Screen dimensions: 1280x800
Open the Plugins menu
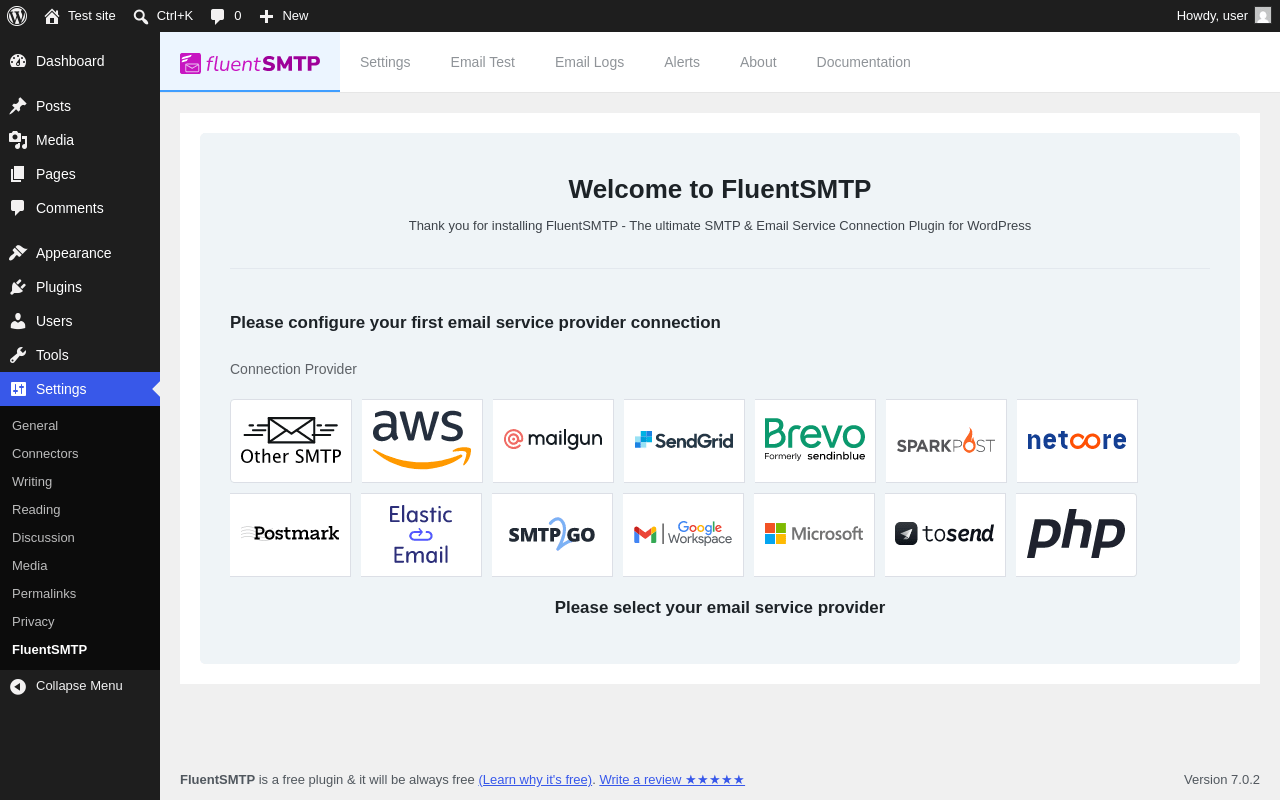coord(80,287)
